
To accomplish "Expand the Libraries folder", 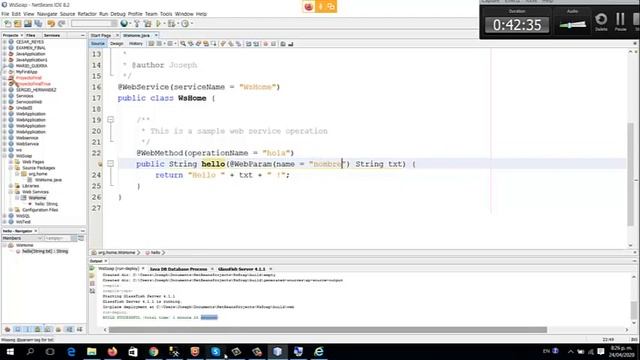I will coord(11,186).
